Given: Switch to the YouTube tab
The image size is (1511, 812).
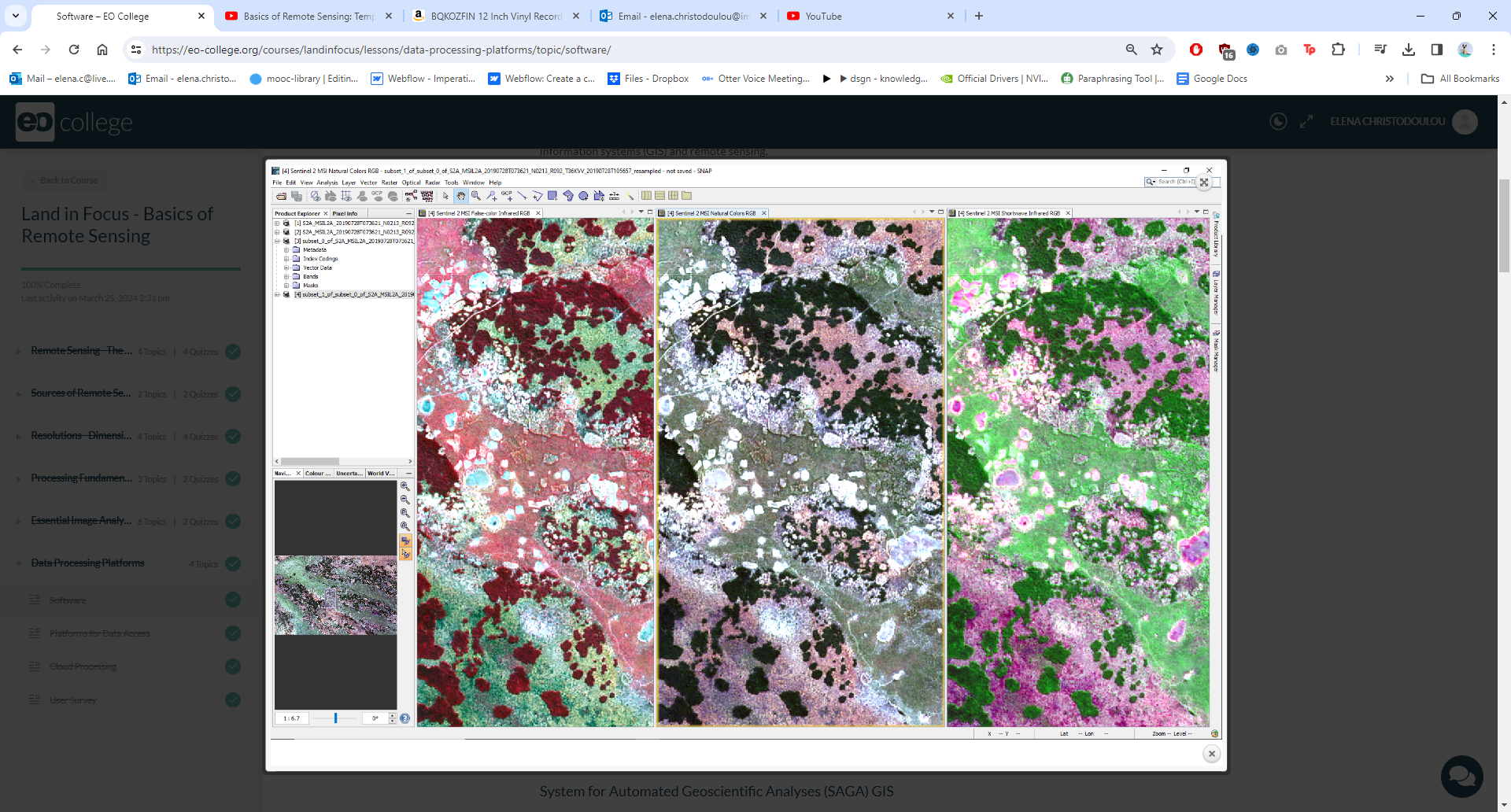Looking at the screenshot, I should 870,16.
